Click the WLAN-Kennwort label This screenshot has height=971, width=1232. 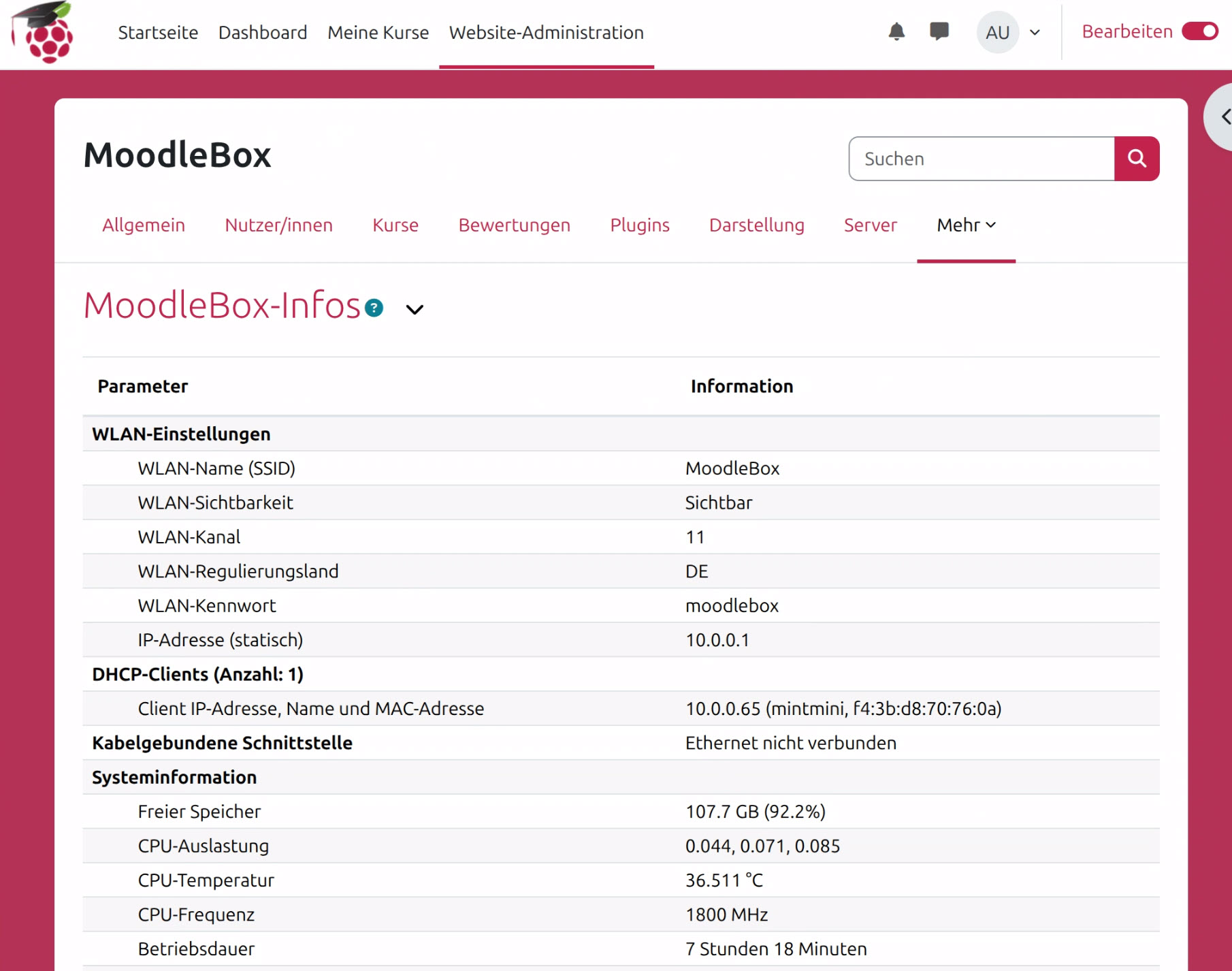(x=207, y=605)
